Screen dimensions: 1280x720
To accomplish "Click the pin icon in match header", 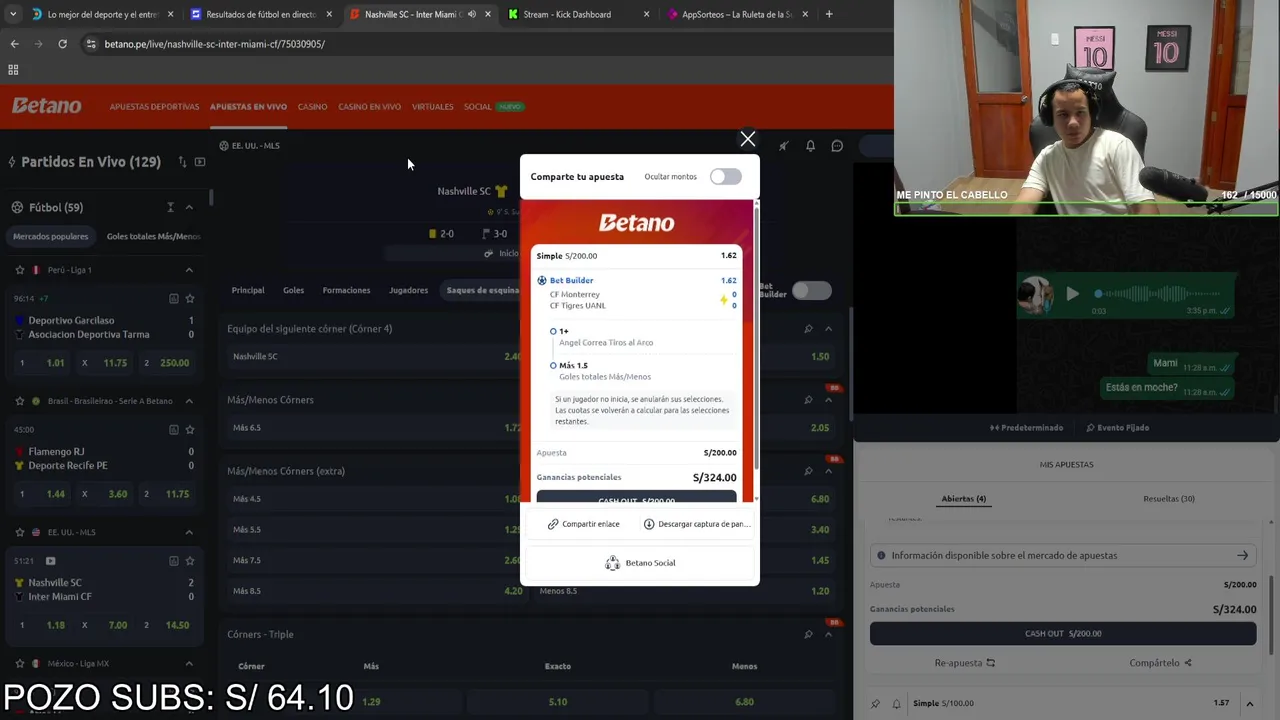I will pos(783,146).
